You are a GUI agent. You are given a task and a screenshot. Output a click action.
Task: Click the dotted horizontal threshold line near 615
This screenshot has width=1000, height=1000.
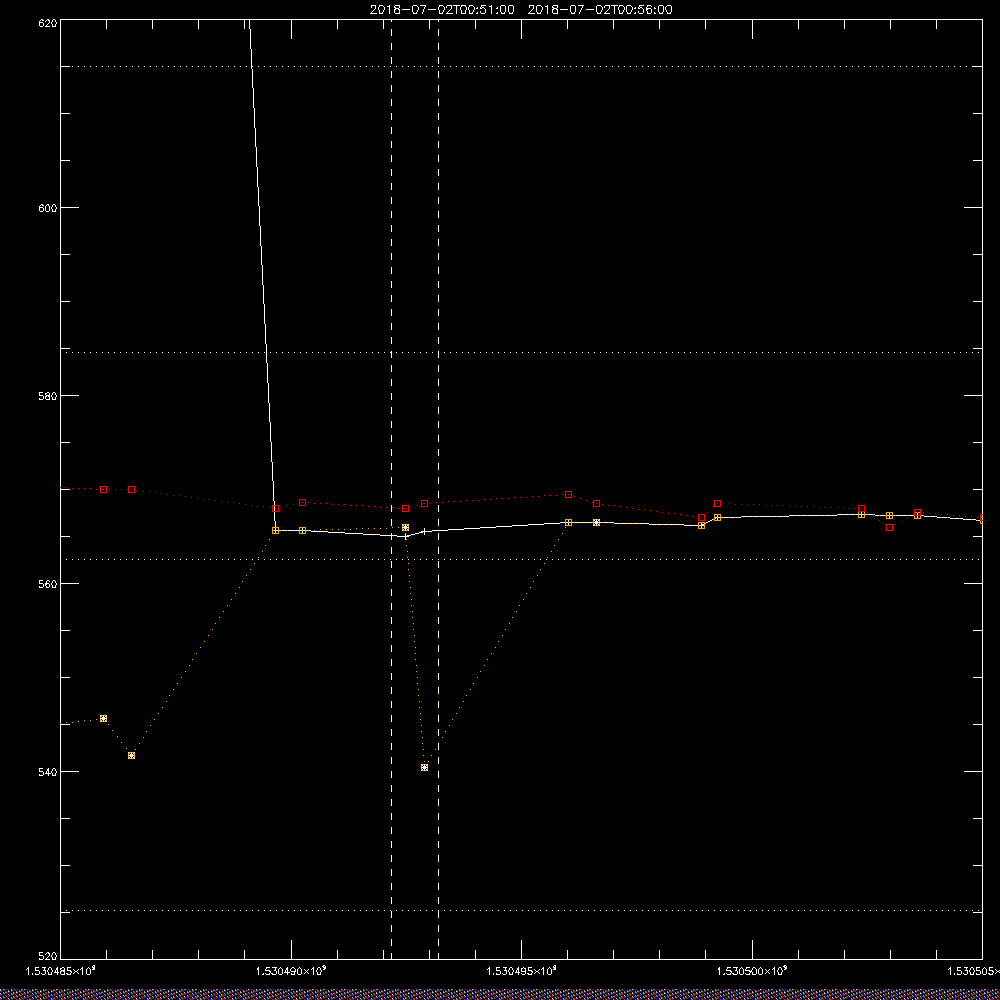pyautogui.click(x=521, y=66)
